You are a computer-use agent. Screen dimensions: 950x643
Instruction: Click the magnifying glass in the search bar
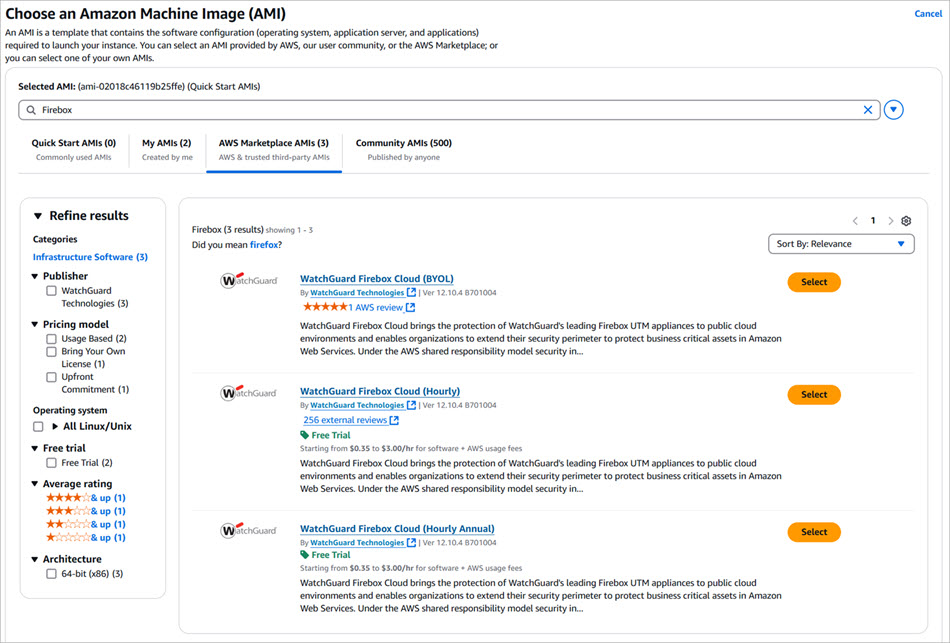pyautogui.click(x=33, y=110)
